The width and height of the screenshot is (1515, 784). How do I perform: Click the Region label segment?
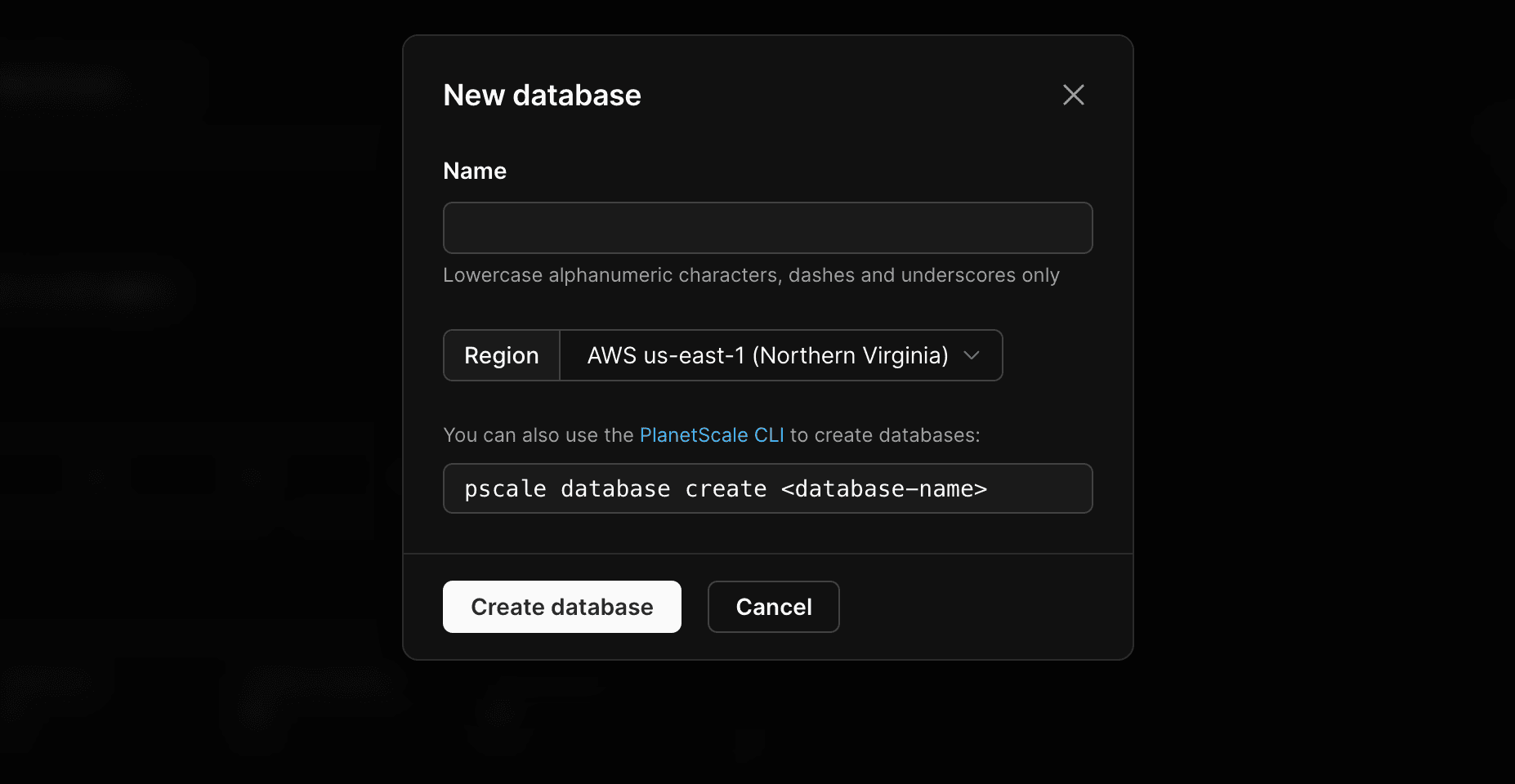[x=501, y=355]
